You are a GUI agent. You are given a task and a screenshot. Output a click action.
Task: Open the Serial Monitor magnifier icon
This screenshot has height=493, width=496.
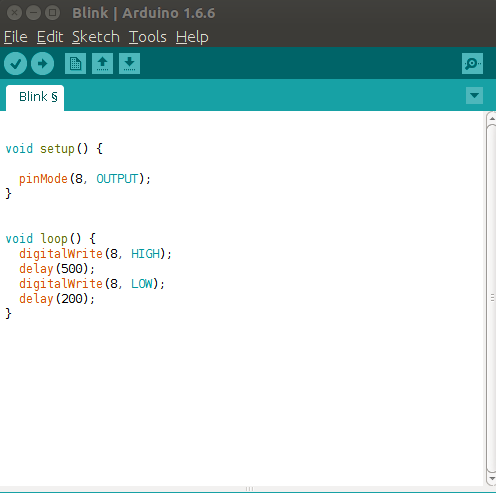pos(472,63)
